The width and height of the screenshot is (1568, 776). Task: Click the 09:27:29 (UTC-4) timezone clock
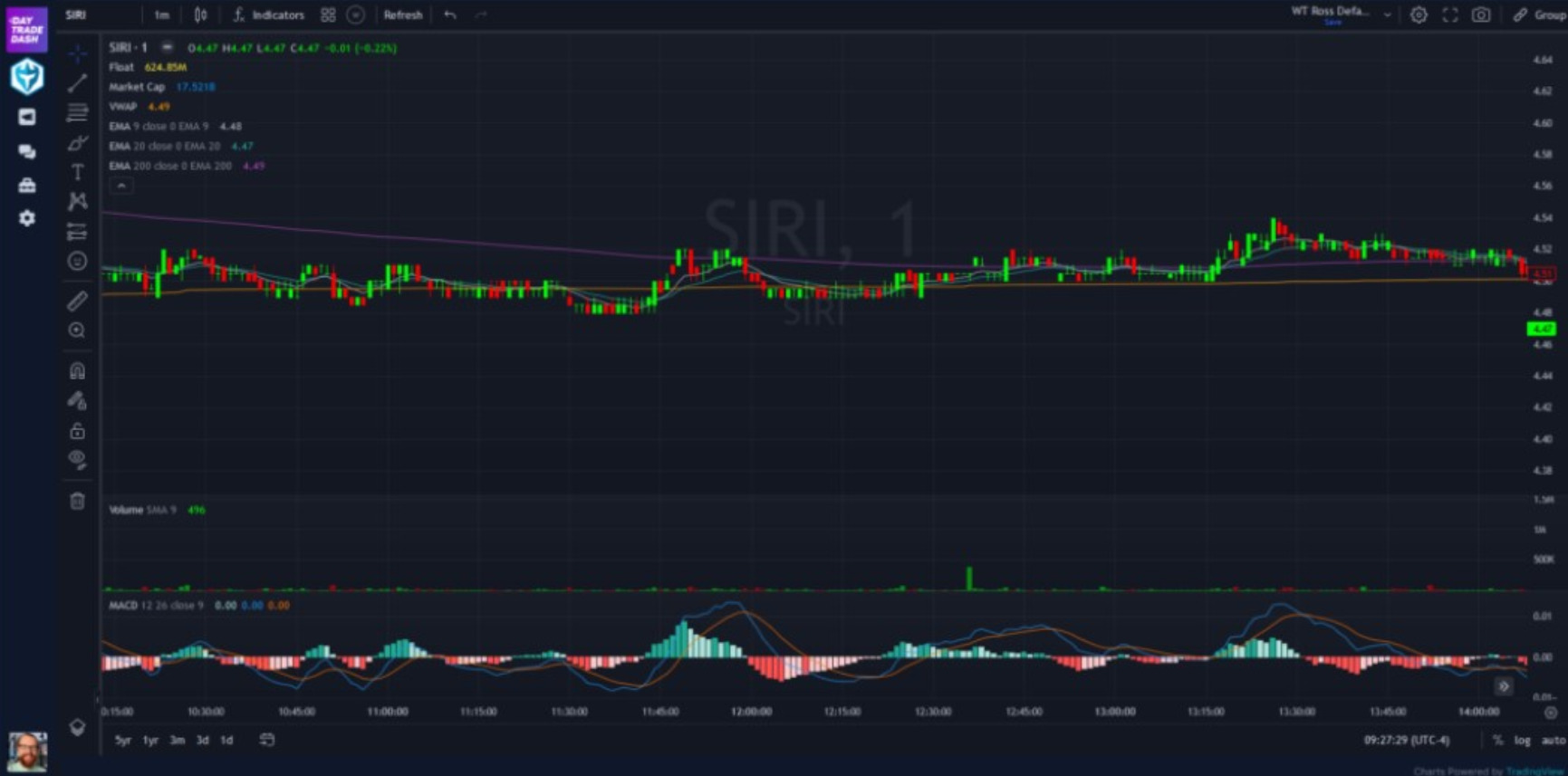[x=1407, y=740]
